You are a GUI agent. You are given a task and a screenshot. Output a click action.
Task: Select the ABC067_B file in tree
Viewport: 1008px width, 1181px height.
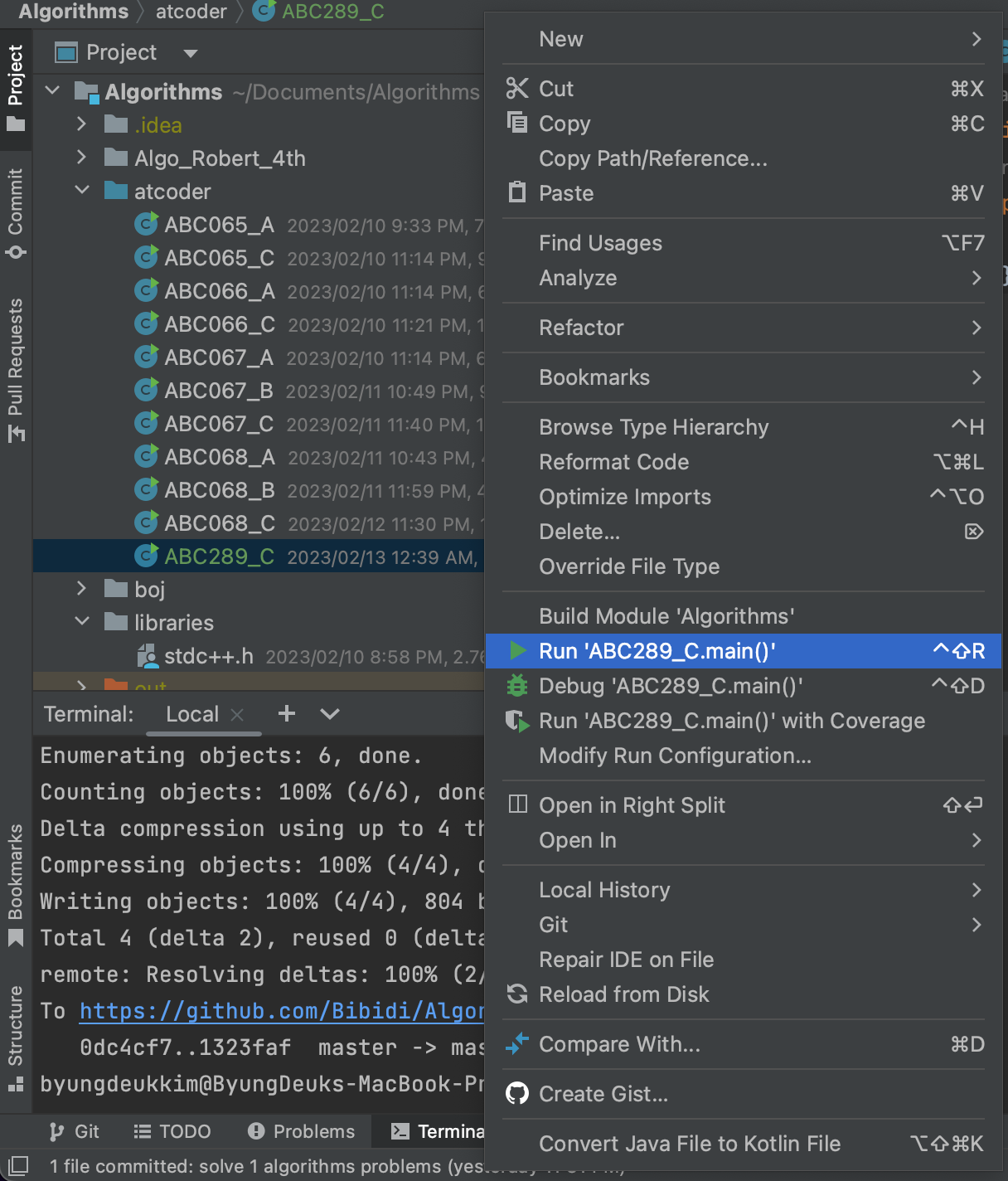259,390
